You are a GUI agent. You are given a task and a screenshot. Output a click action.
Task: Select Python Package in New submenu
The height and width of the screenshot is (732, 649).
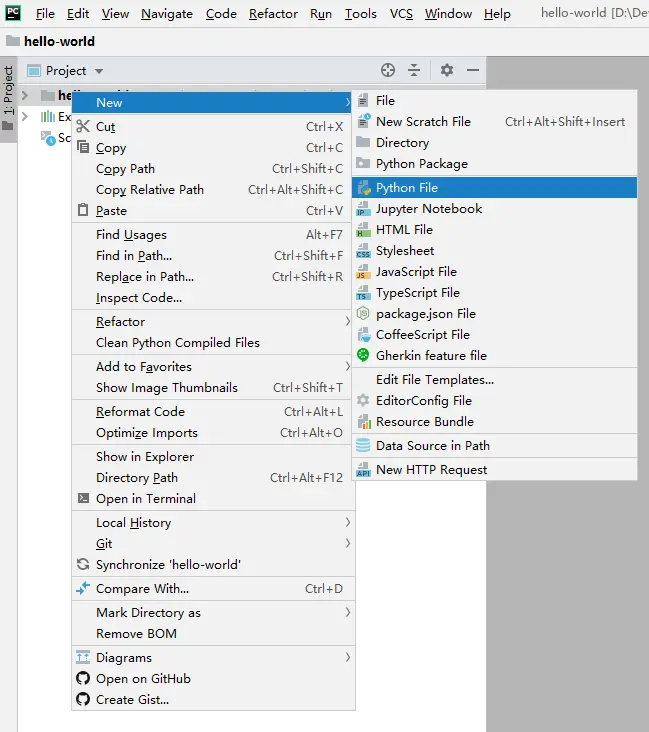(x=494, y=163)
